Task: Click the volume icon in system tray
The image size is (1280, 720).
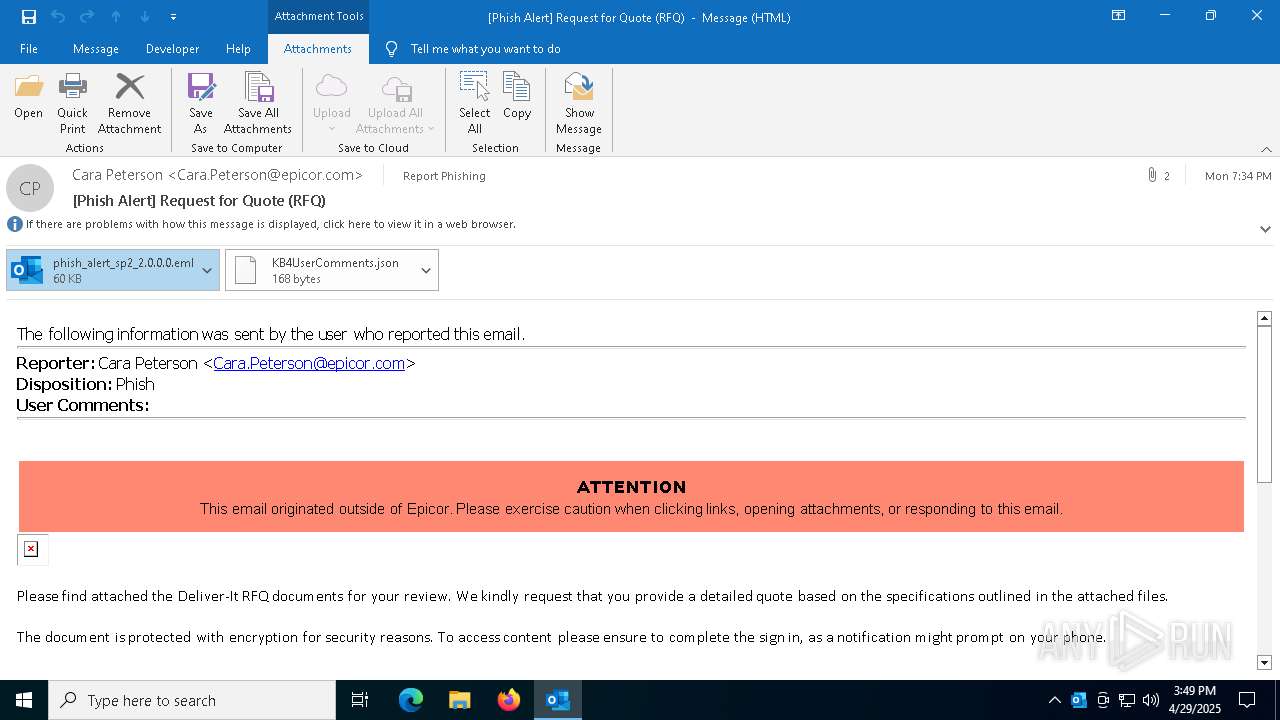Action: (1151, 700)
